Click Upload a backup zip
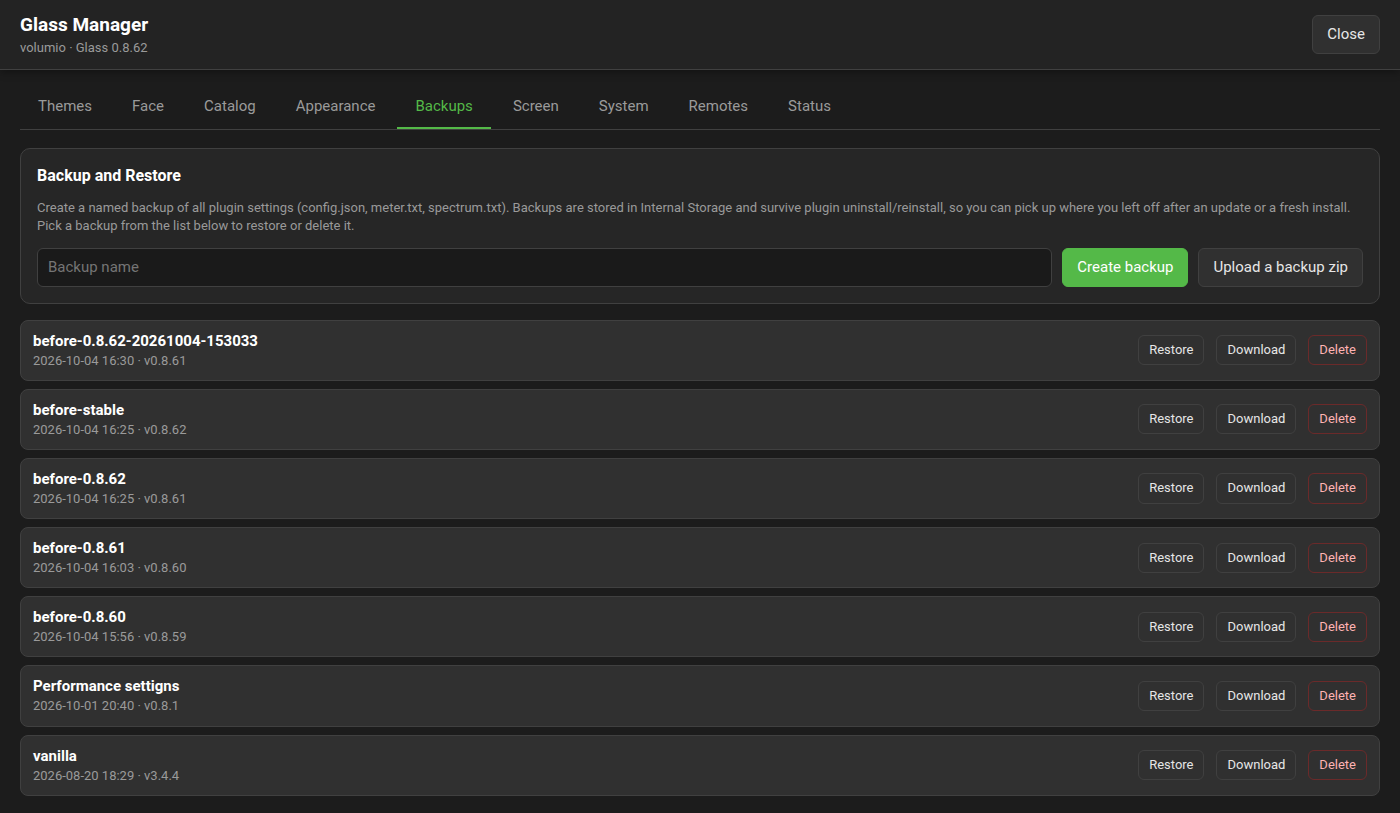The height and width of the screenshot is (813, 1400). coord(1280,267)
